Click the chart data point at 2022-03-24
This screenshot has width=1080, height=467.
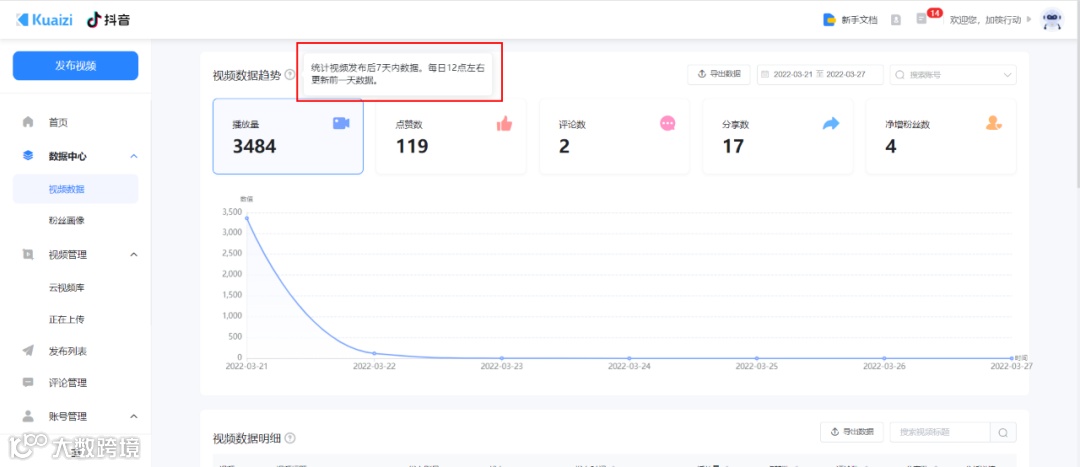630,358
